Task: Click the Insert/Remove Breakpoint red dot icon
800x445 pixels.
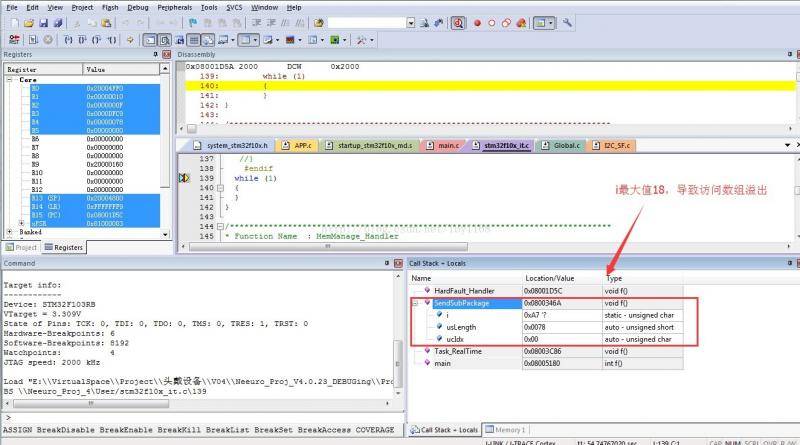Action: (477, 22)
